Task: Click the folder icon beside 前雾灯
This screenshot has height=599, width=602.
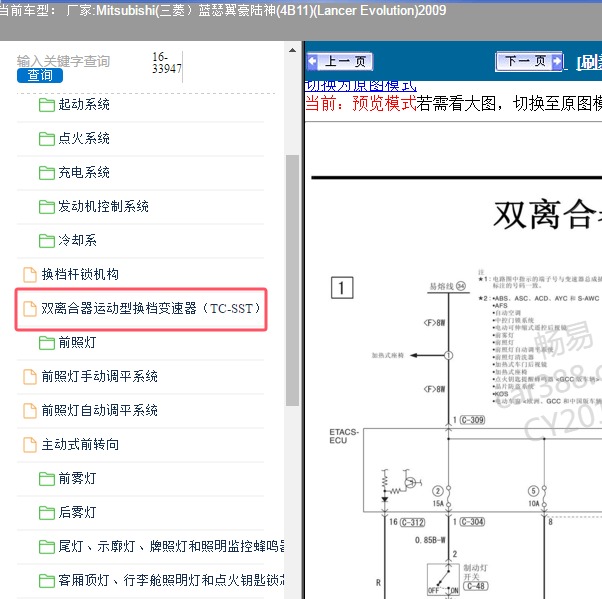Action: click(x=46, y=479)
